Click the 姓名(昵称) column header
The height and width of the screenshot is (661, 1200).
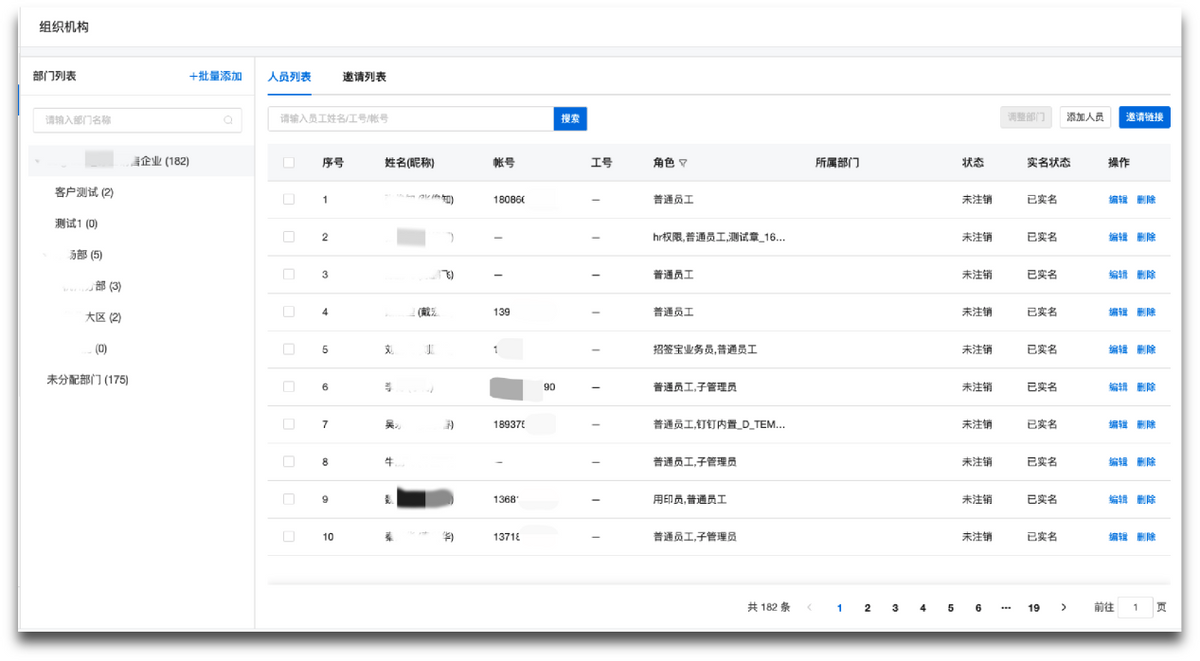click(409, 163)
